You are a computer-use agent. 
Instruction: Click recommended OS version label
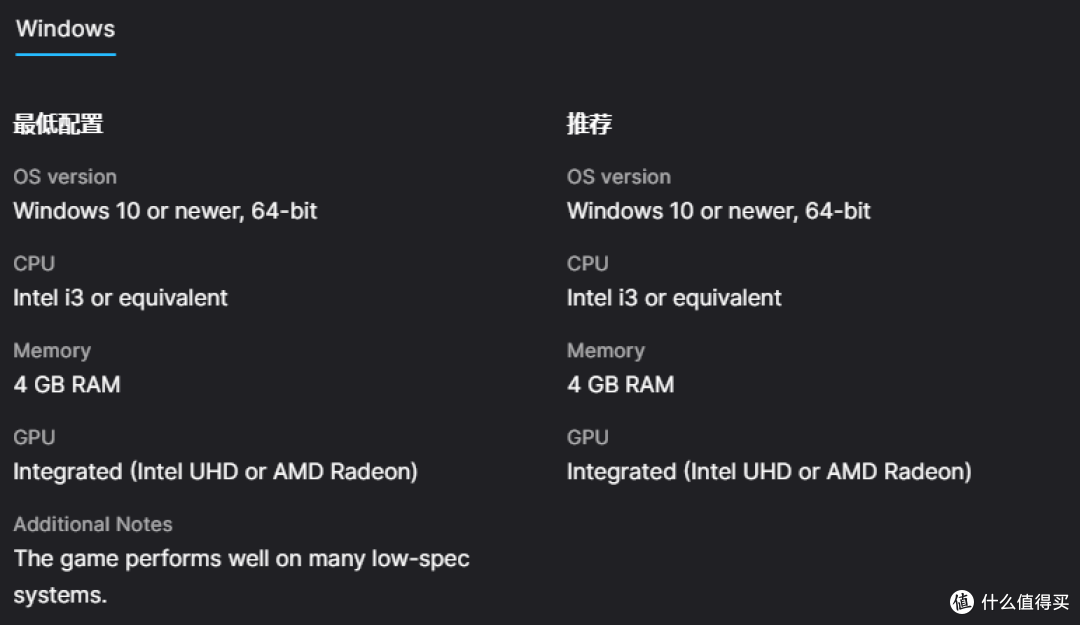tap(619, 177)
